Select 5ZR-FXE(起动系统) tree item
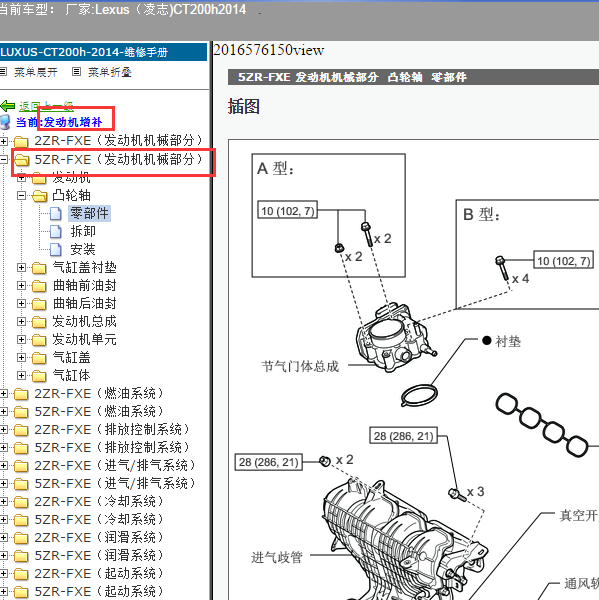Viewport: 599px width, 600px height. pyautogui.click(x=99, y=591)
